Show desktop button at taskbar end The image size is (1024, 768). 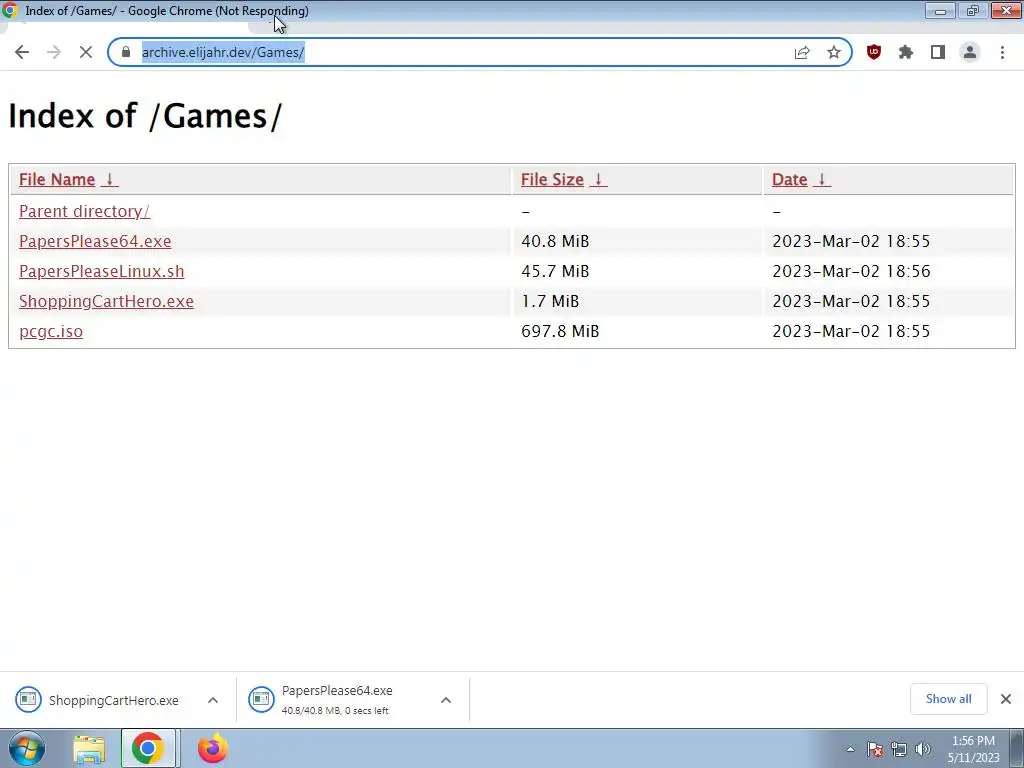coord(1017,748)
